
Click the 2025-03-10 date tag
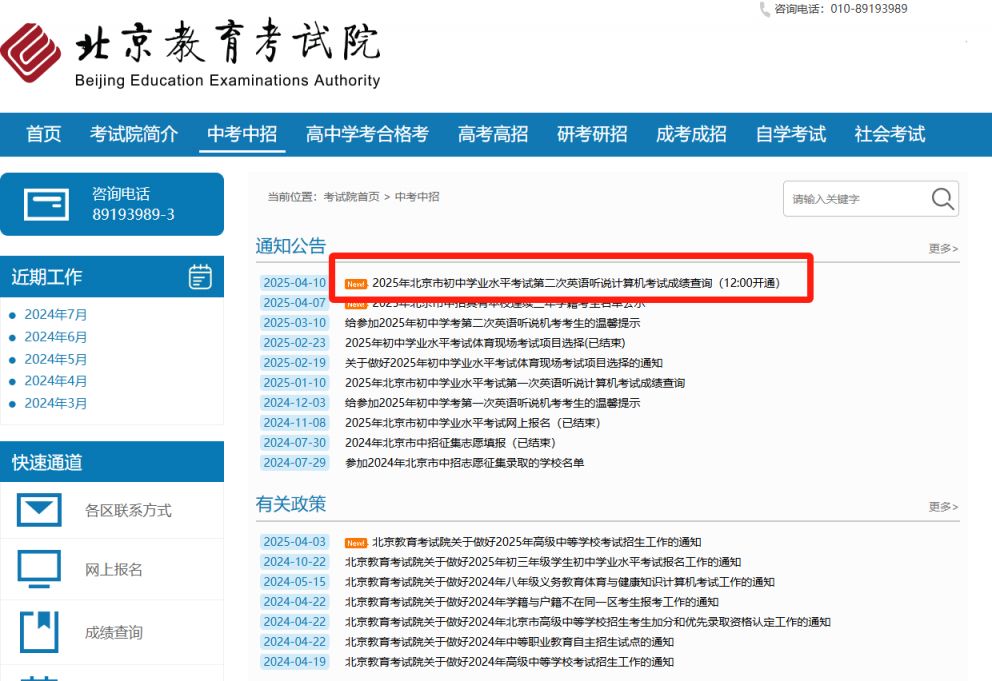(295, 323)
